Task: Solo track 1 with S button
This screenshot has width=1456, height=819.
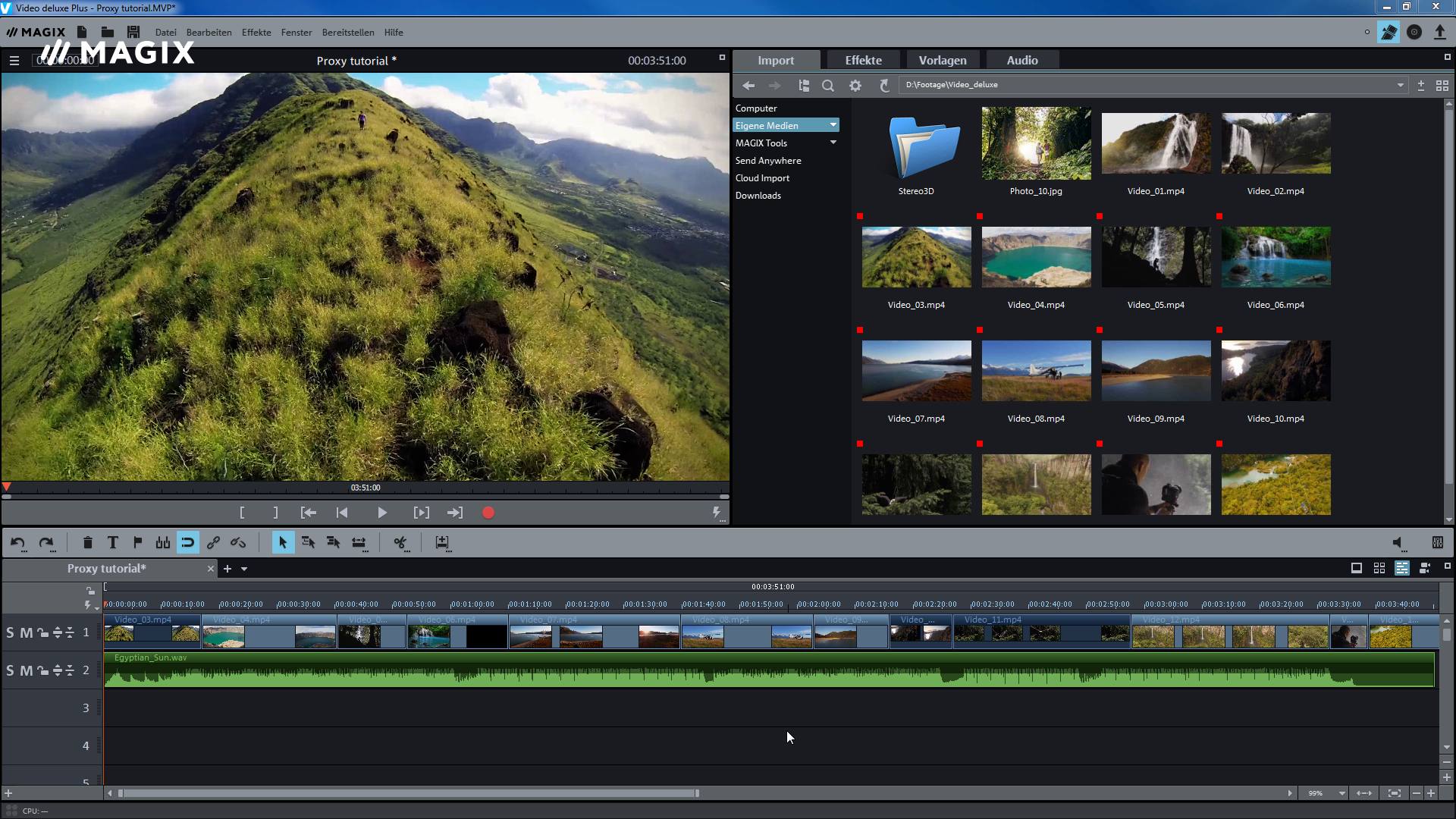Action: pyautogui.click(x=10, y=632)
